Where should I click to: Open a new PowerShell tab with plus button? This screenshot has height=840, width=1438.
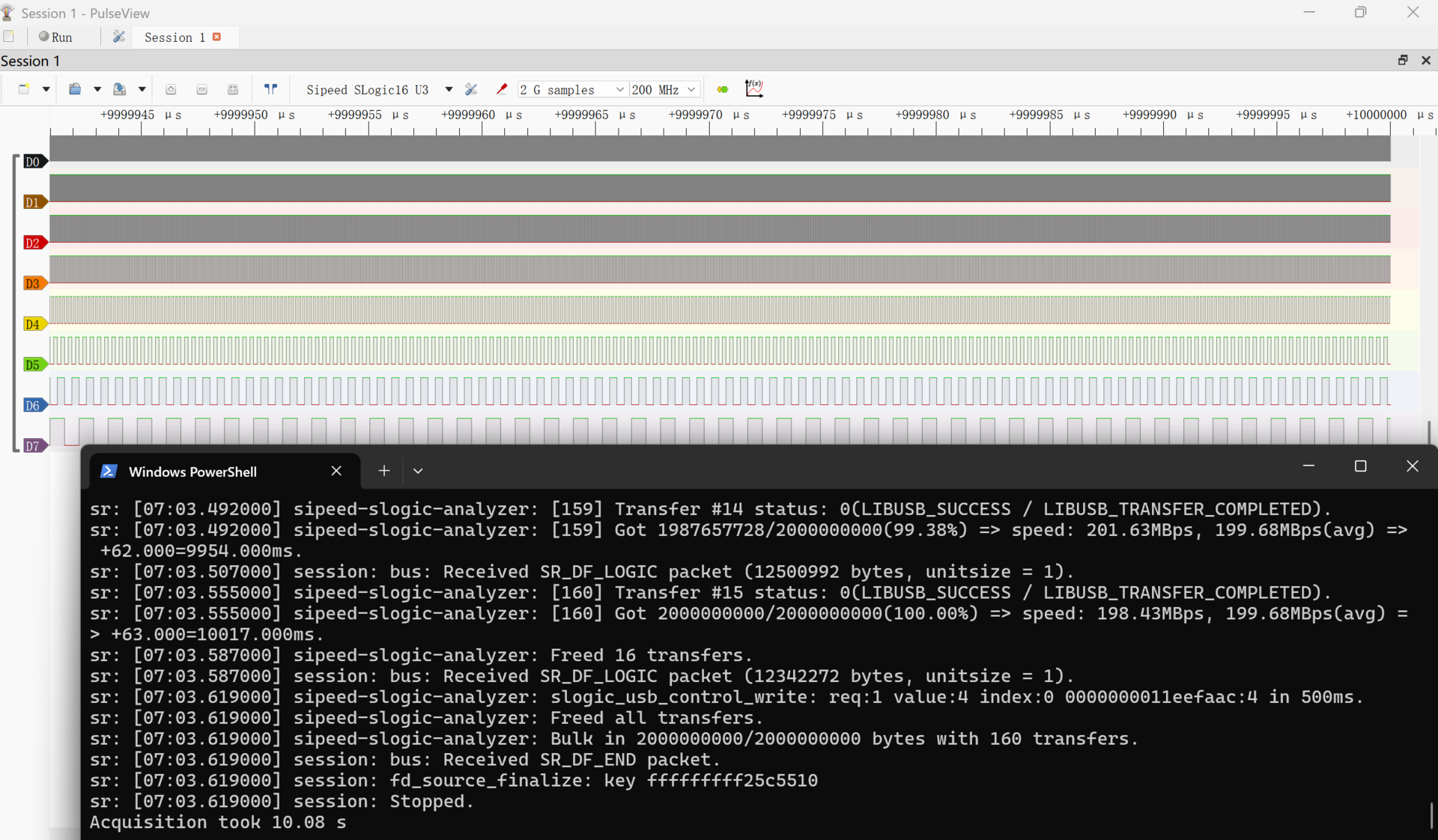384,471
